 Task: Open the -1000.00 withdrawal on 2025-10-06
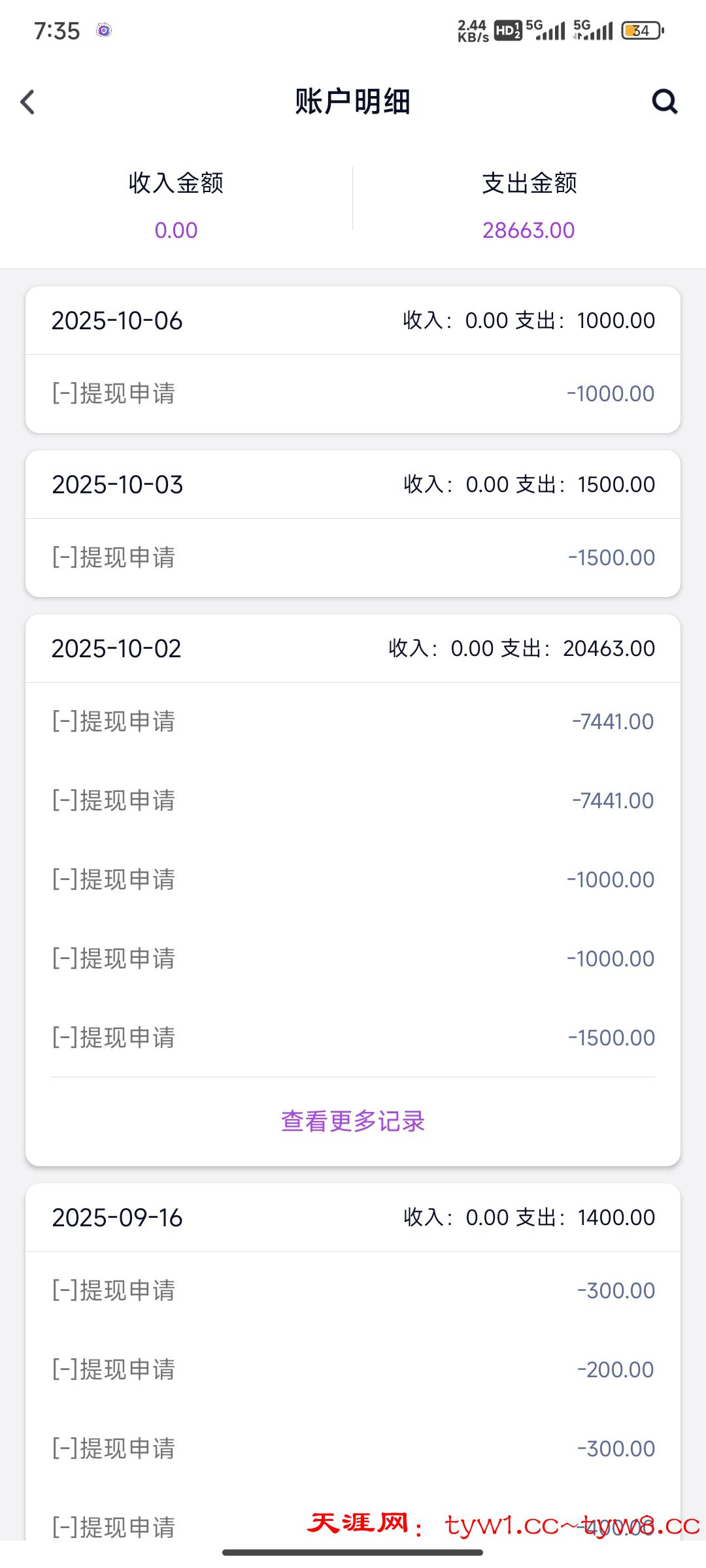tap(353, 394)
